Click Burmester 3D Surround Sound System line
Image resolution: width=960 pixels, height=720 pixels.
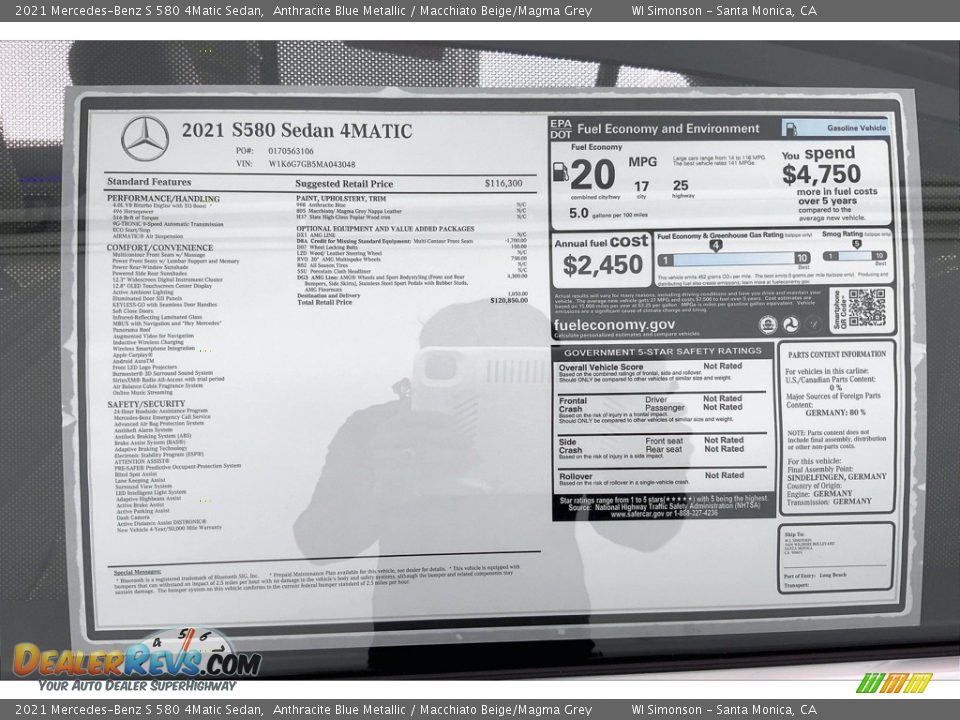tap(162, 373)
